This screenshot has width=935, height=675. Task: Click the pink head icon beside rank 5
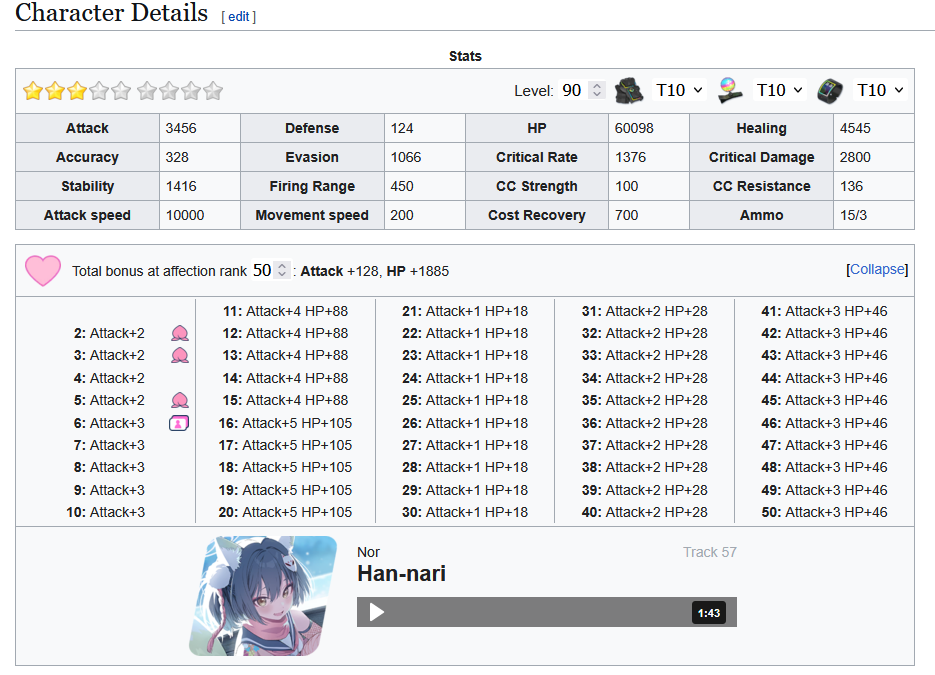179,400
